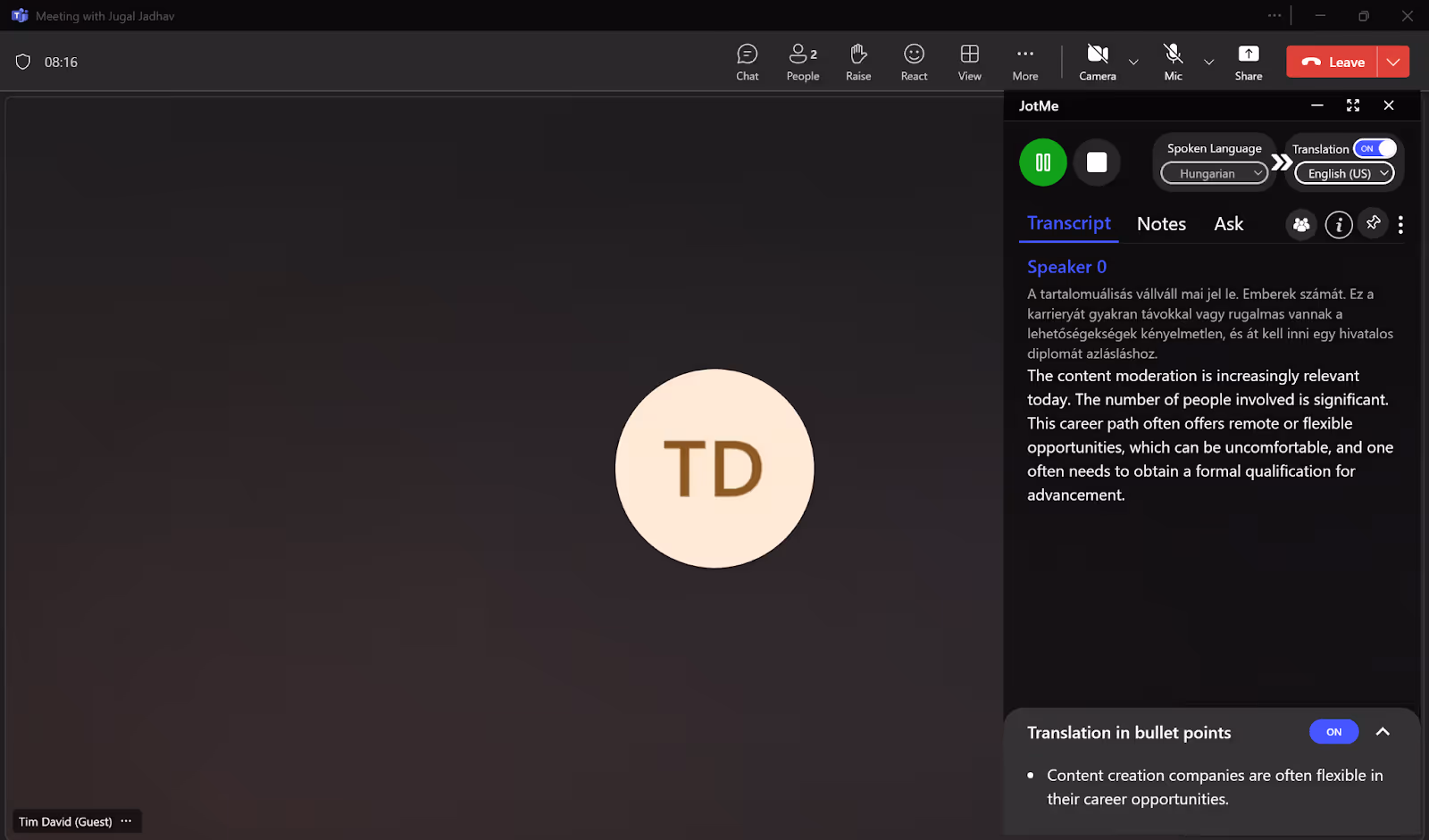
Task: Switch to the Transcript tab
Action: click(1069, 223)
